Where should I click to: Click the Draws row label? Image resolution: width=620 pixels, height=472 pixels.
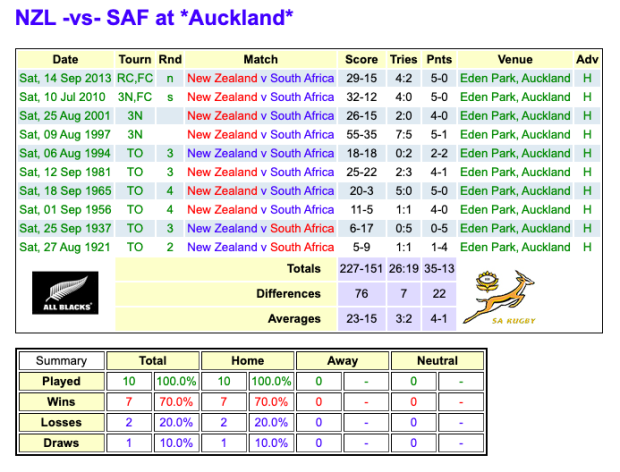point(62,443)
